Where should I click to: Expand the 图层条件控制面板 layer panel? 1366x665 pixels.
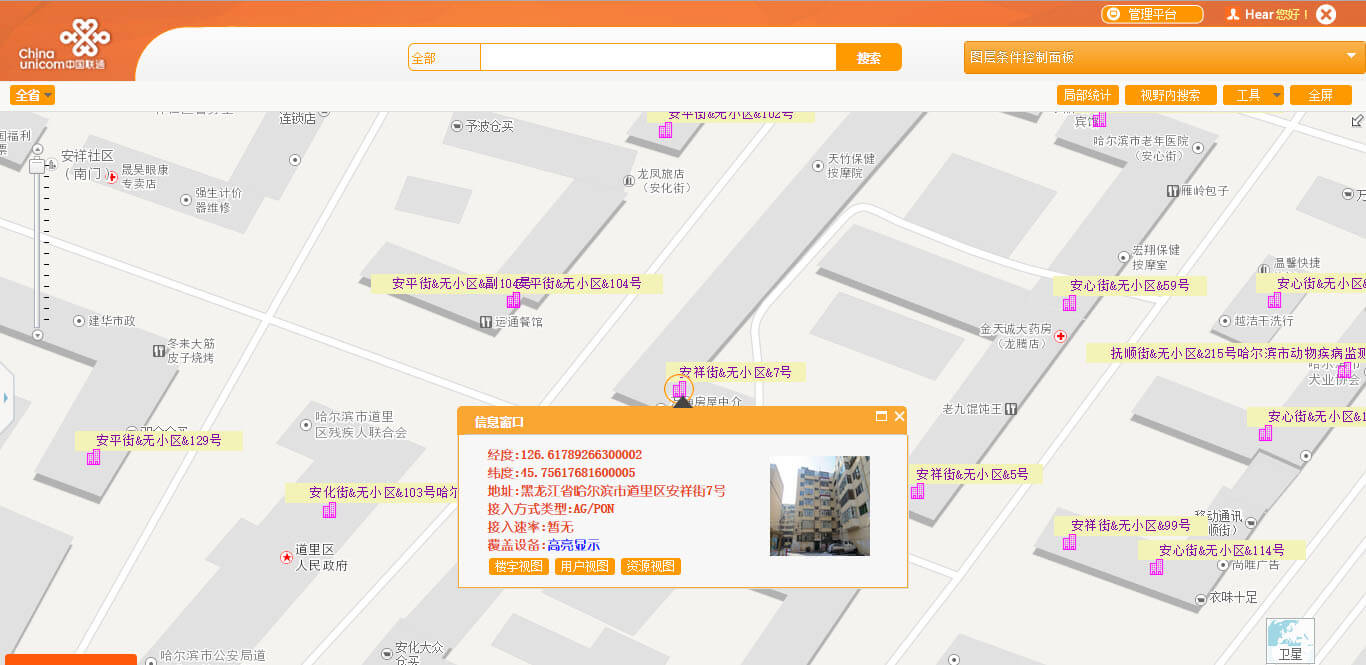[x=1164, y=57]
